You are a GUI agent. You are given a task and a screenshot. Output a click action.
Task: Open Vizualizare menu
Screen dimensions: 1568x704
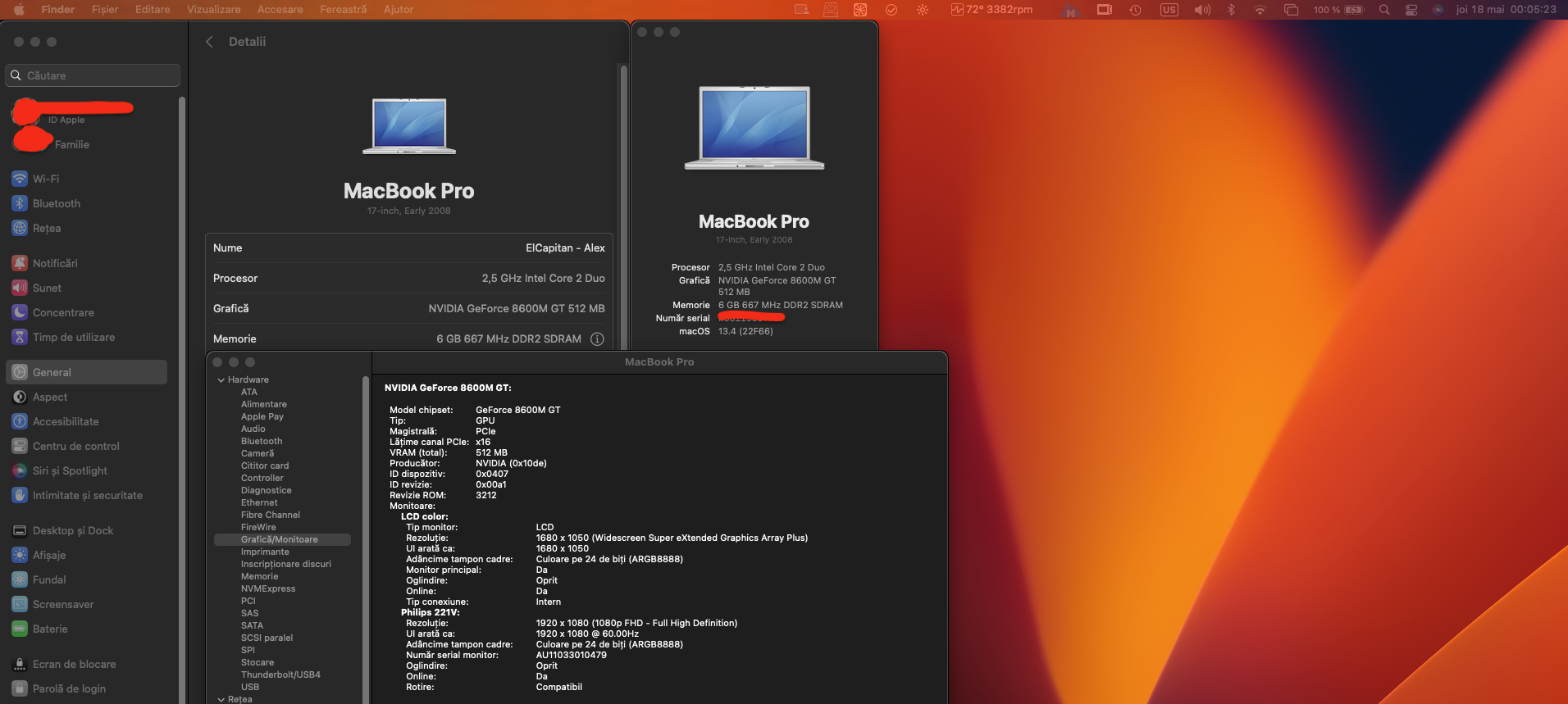click(214, 10)
